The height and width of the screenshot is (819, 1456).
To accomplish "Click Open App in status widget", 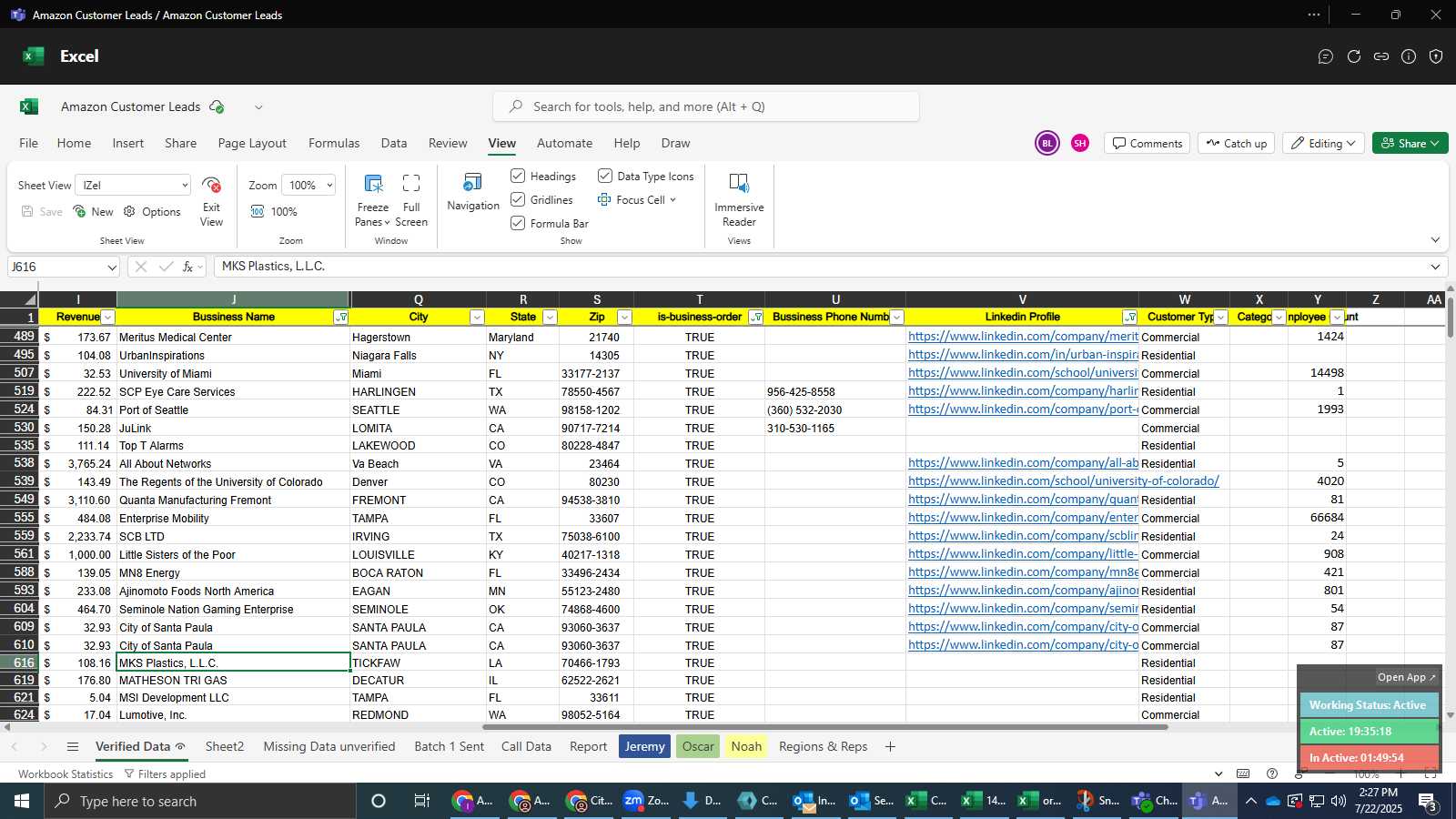I will [1406, 677].
